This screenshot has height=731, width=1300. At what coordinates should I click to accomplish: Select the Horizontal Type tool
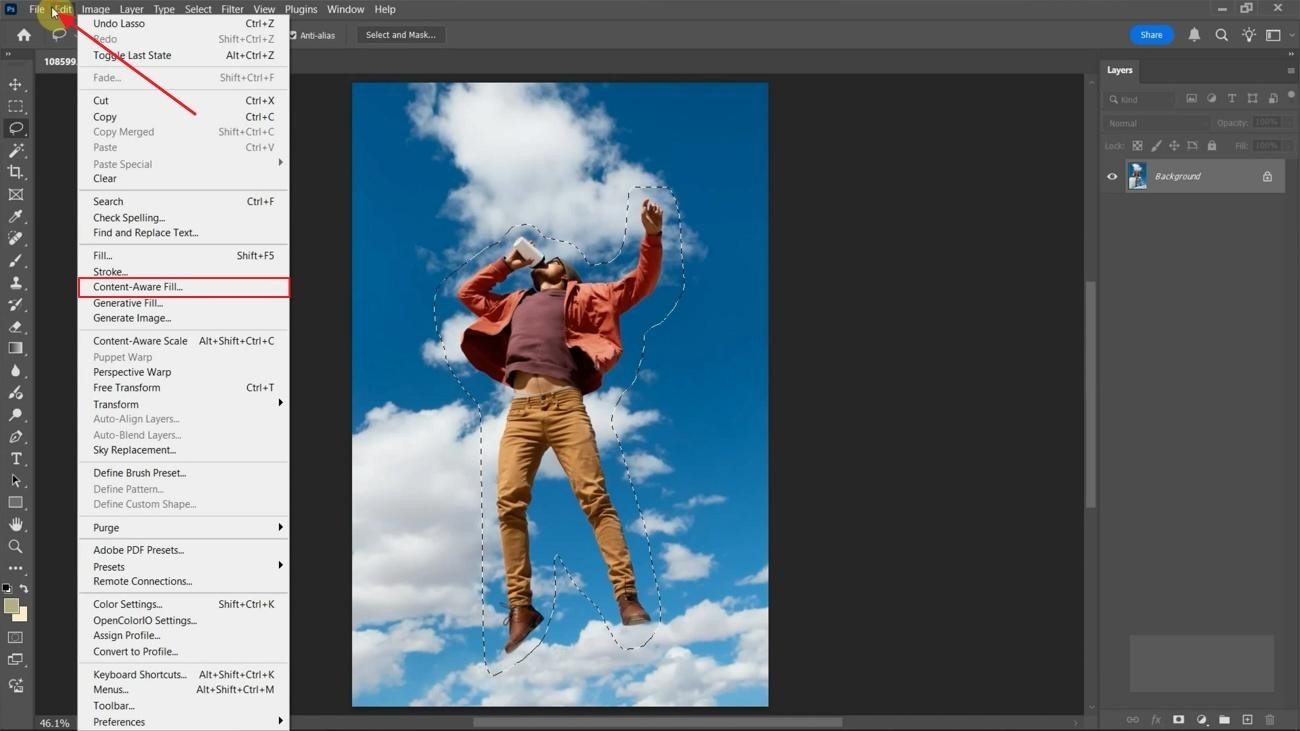click(x=15, y=458)
